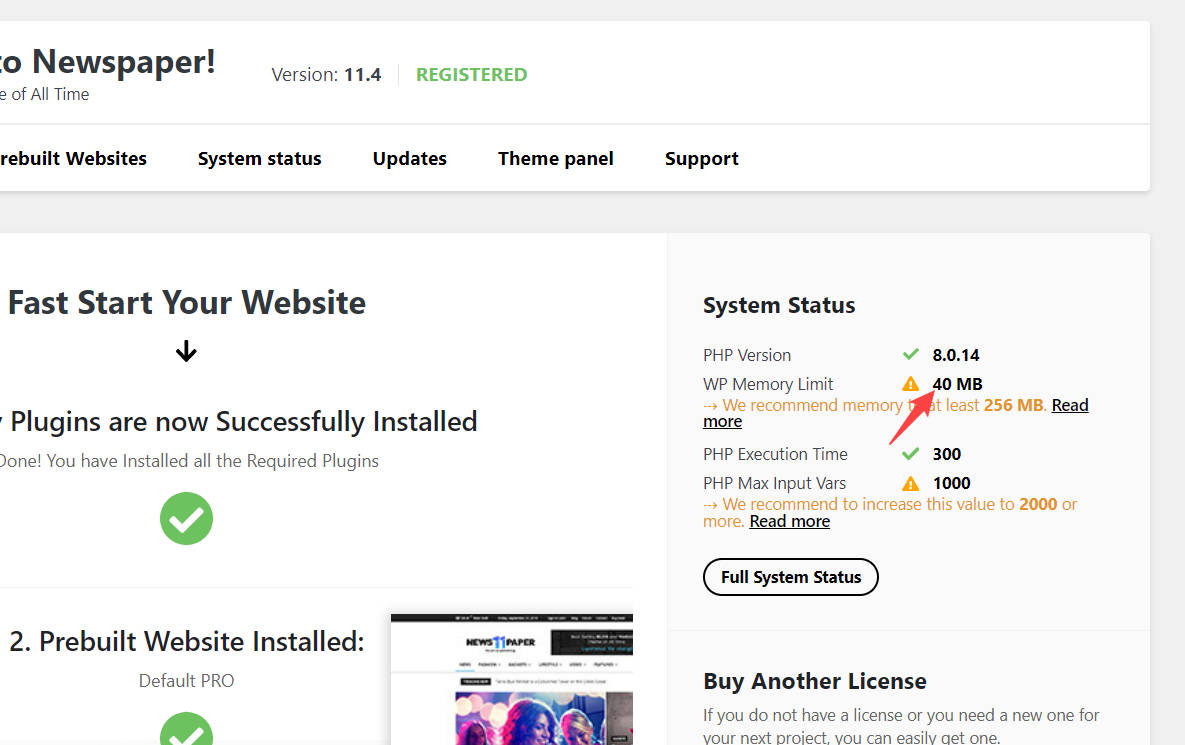Open the System status tab

(x=259, y=159)
